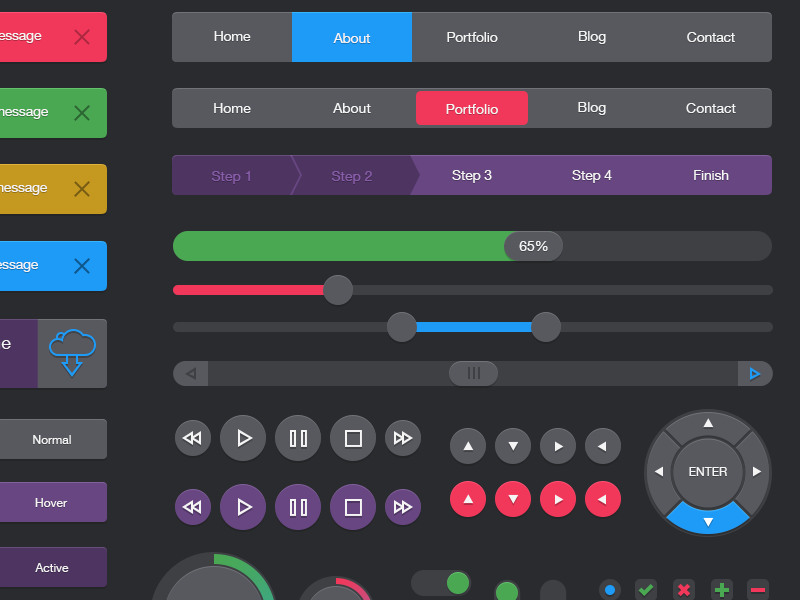Select the blue radio button at bottom right
Viewport: 800px width, 600px height.
(x=609, y=589)
